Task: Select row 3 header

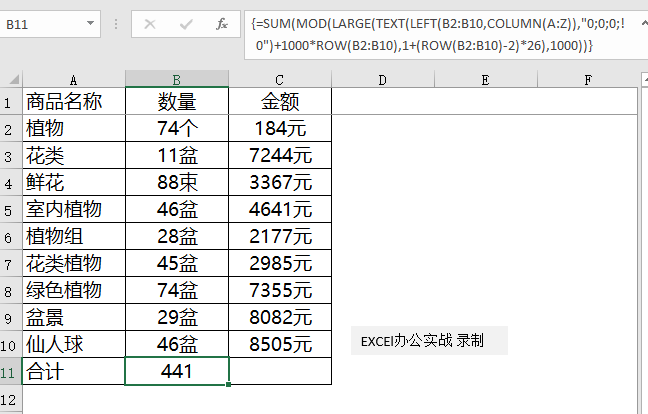Action: point(9,155)
